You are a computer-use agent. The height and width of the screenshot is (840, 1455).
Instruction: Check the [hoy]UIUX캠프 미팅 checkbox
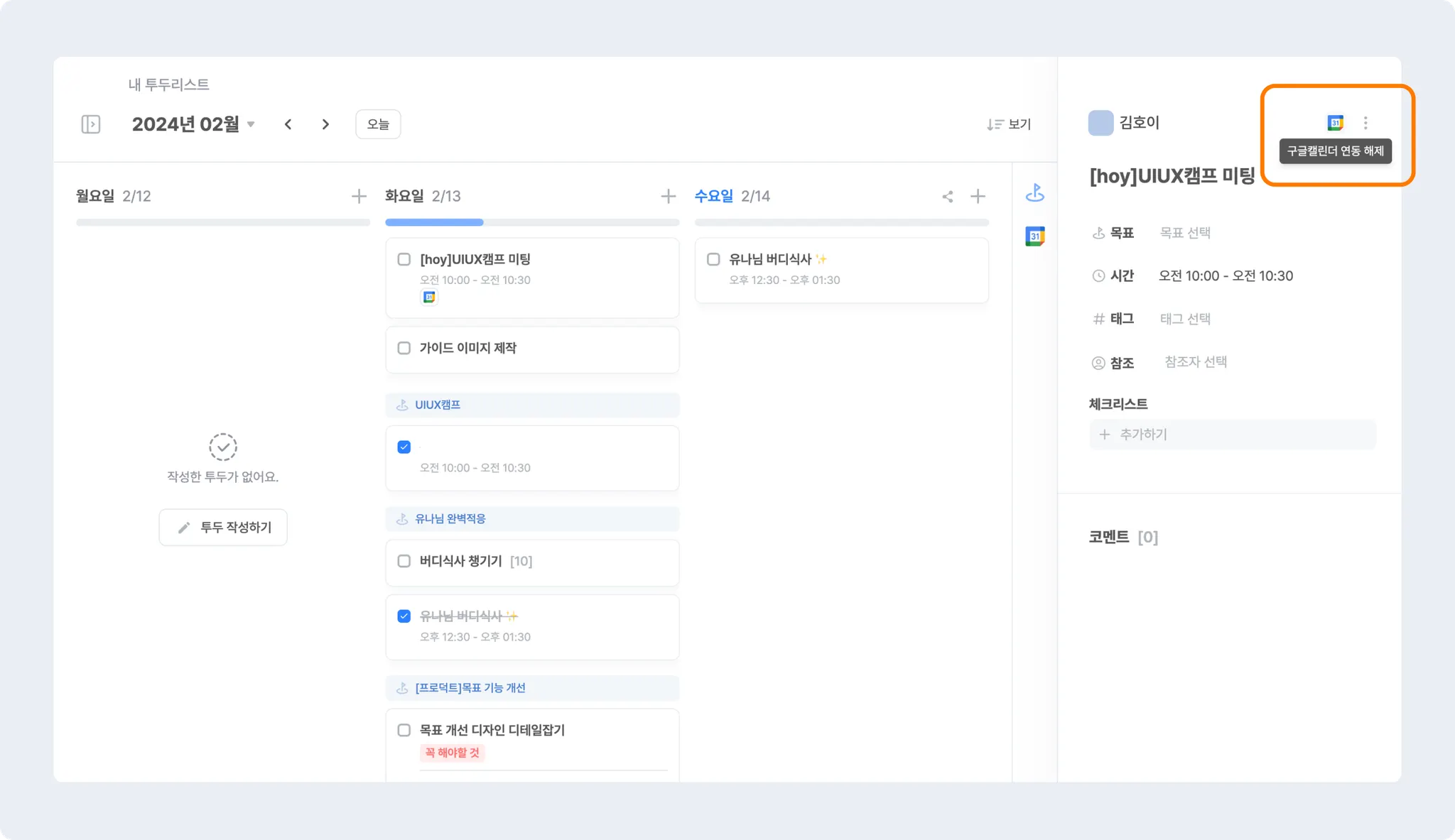404,259
